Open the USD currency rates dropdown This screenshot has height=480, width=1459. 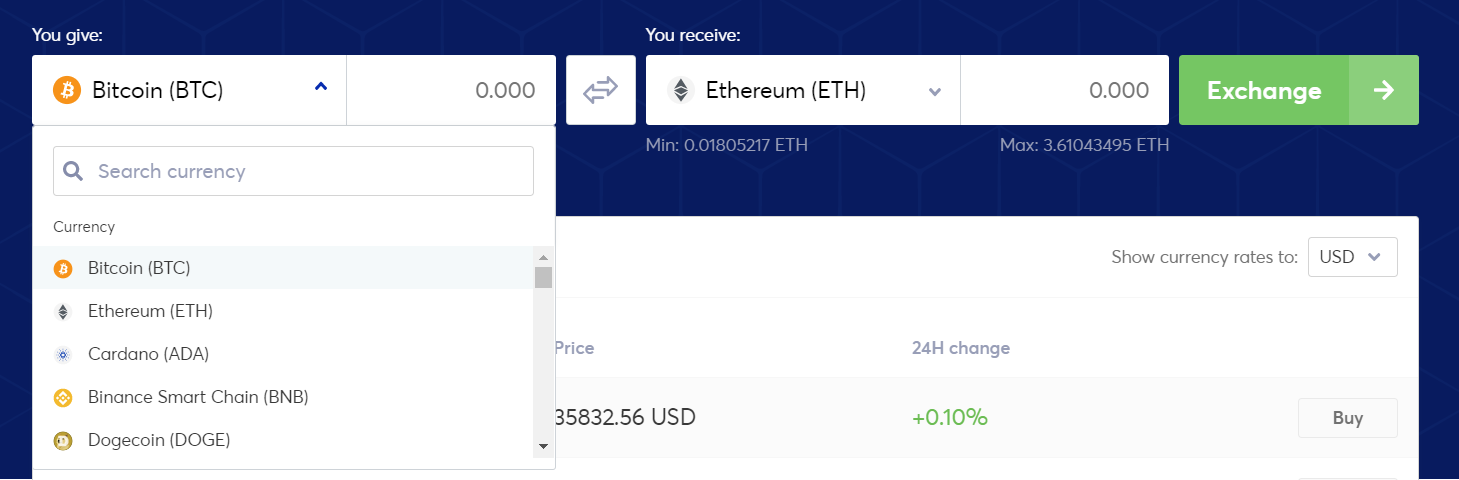[x=1353, y=257]
